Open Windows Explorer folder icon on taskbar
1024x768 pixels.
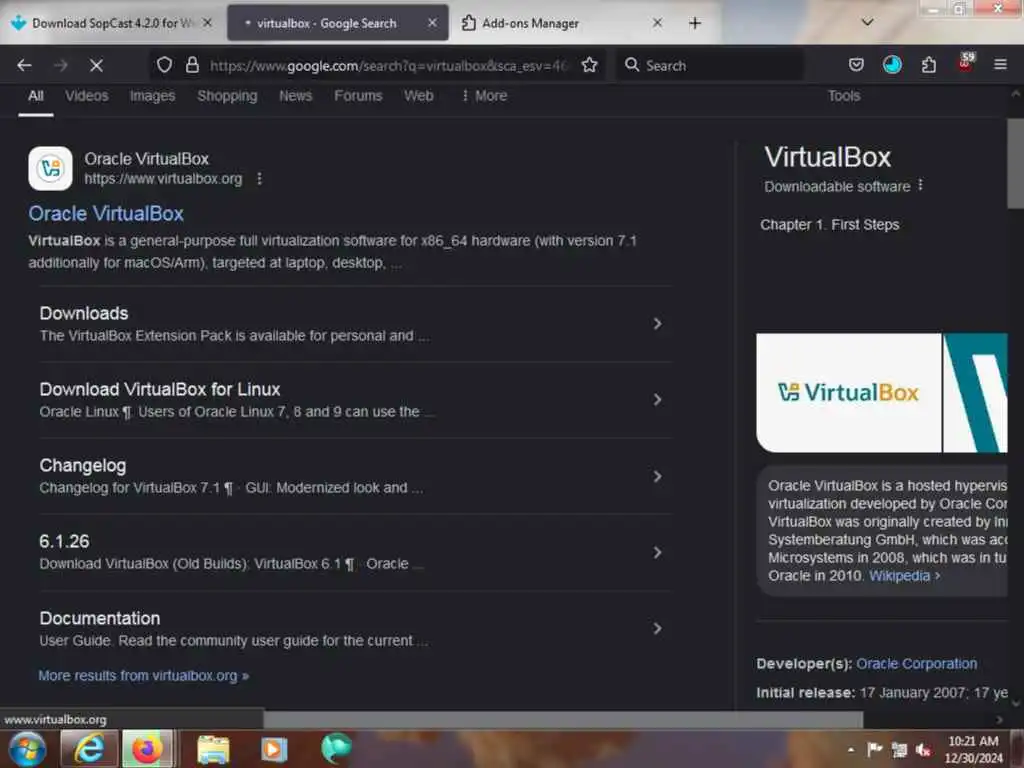coord(213,750)
